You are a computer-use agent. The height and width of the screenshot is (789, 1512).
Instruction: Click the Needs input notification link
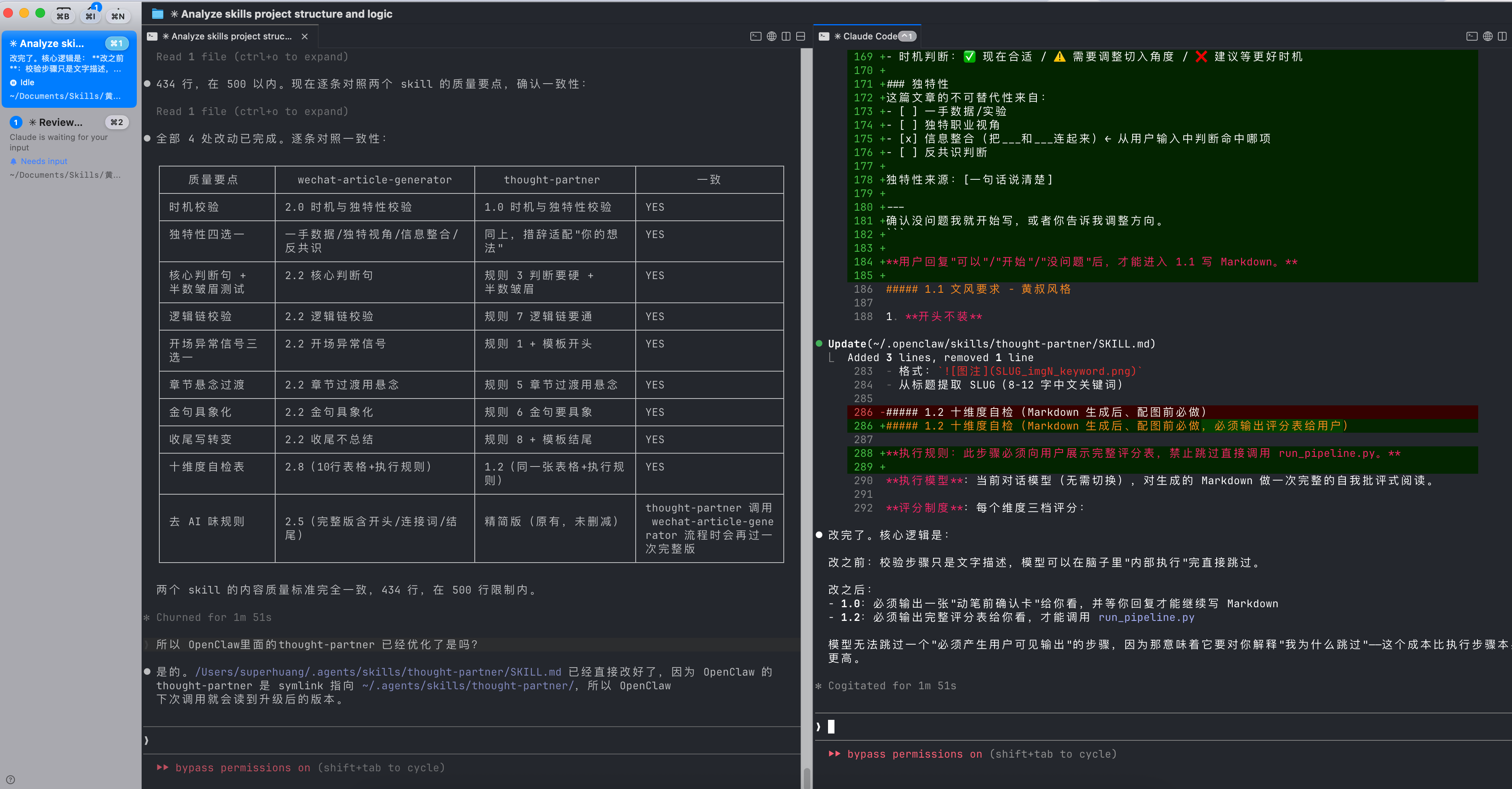(x=44, y=161)
